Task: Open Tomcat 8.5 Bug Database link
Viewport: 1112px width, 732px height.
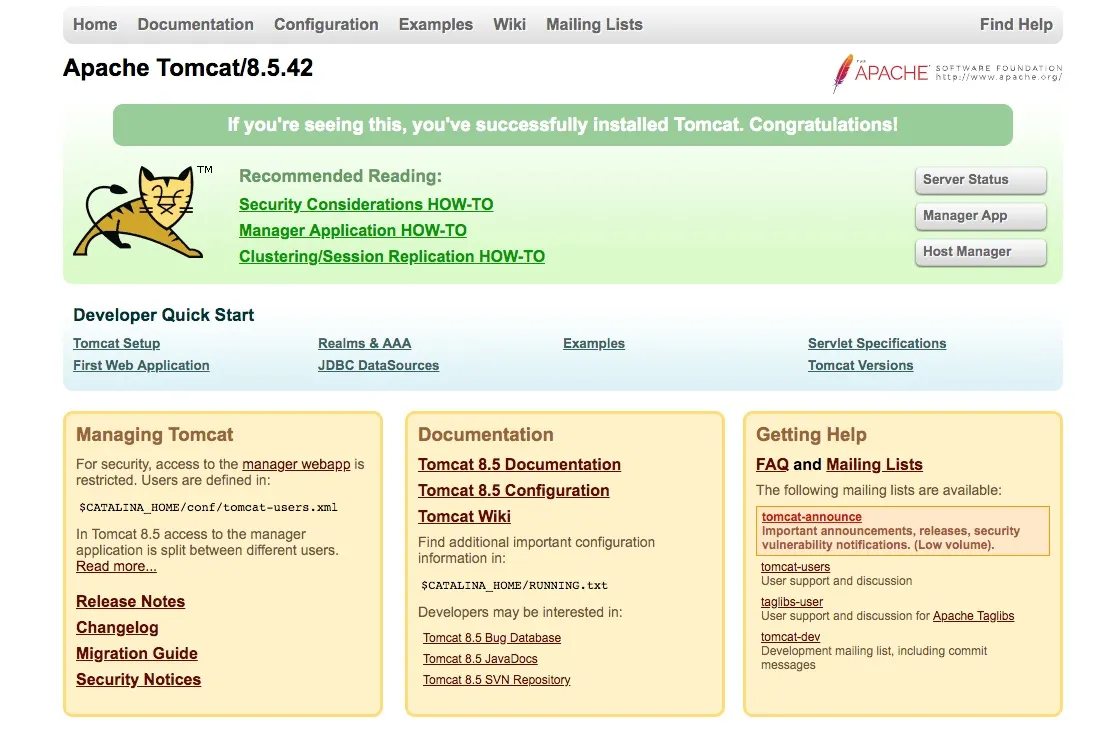Action: 491,638
